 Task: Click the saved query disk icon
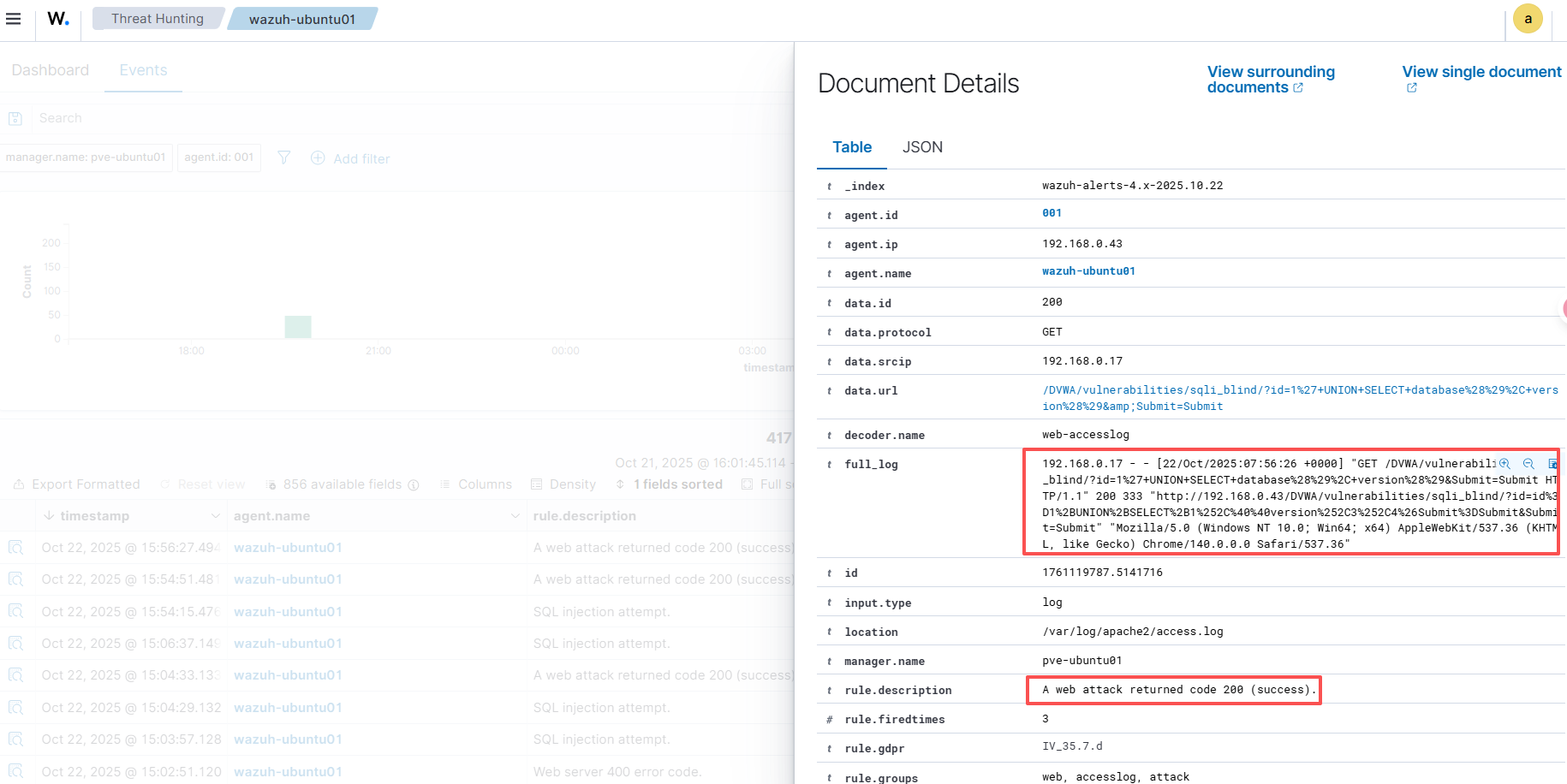pyautogui.click(x=15, y=118)
